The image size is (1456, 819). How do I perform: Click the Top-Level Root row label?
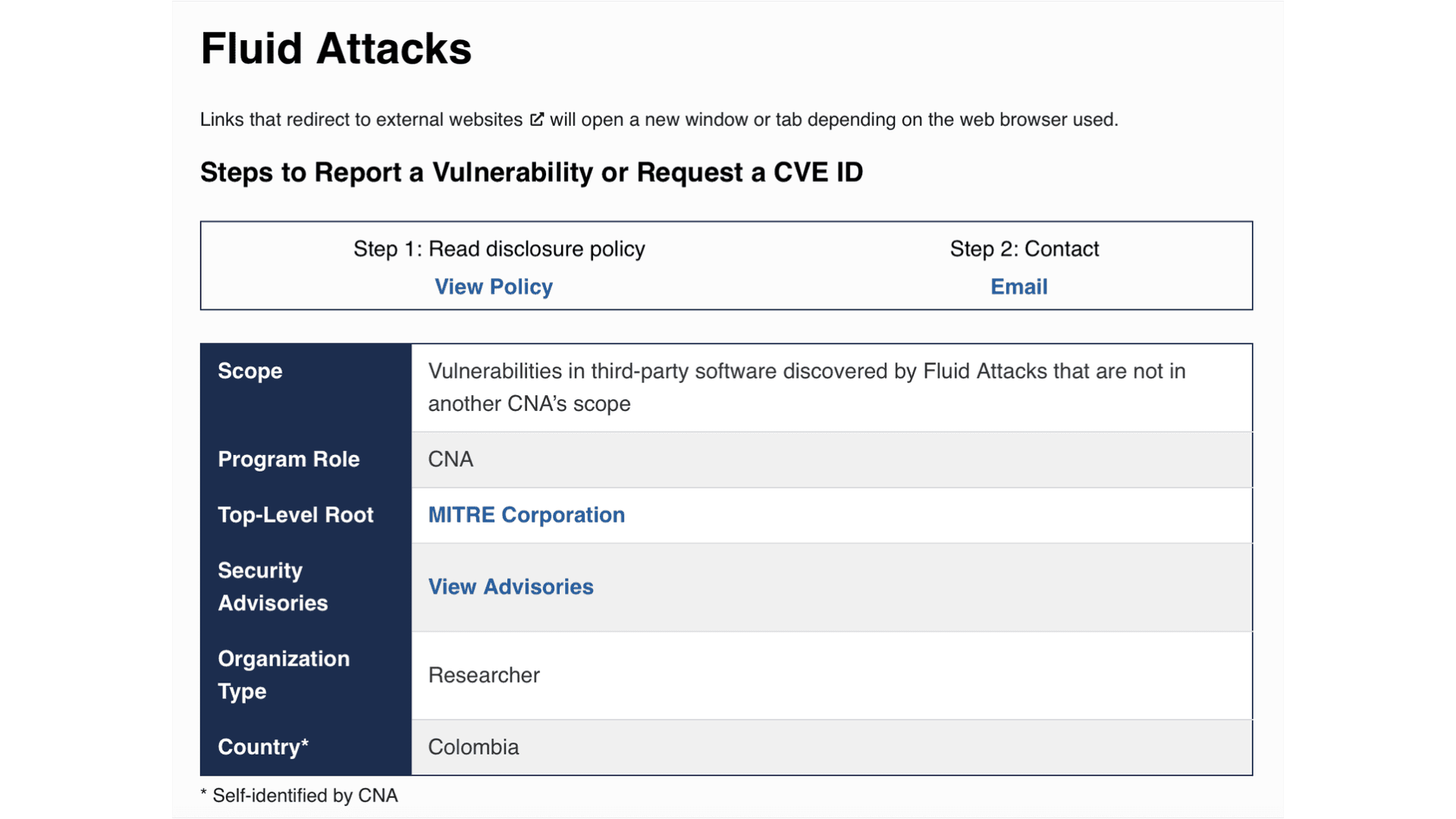296,515
